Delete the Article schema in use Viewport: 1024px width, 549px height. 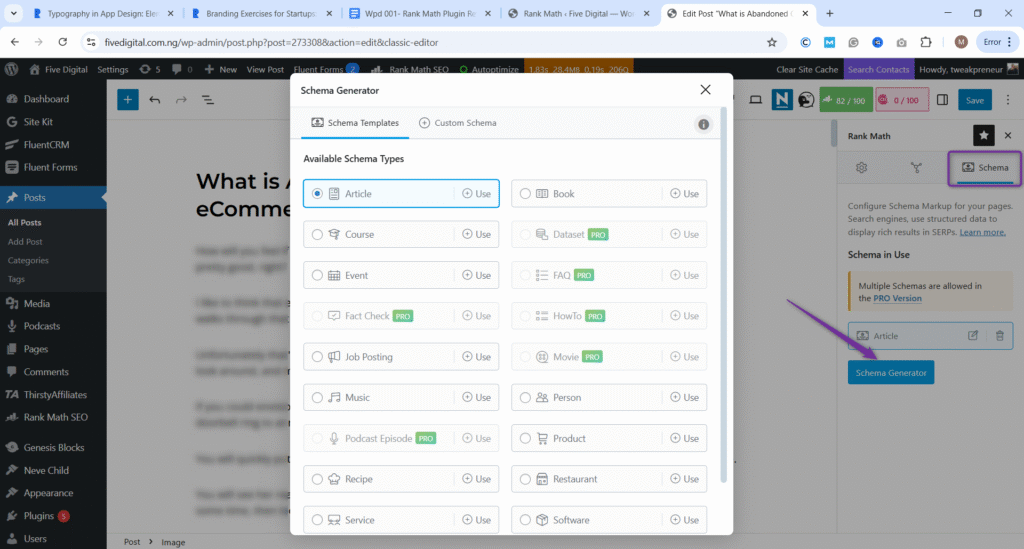tap(1000, 336)
